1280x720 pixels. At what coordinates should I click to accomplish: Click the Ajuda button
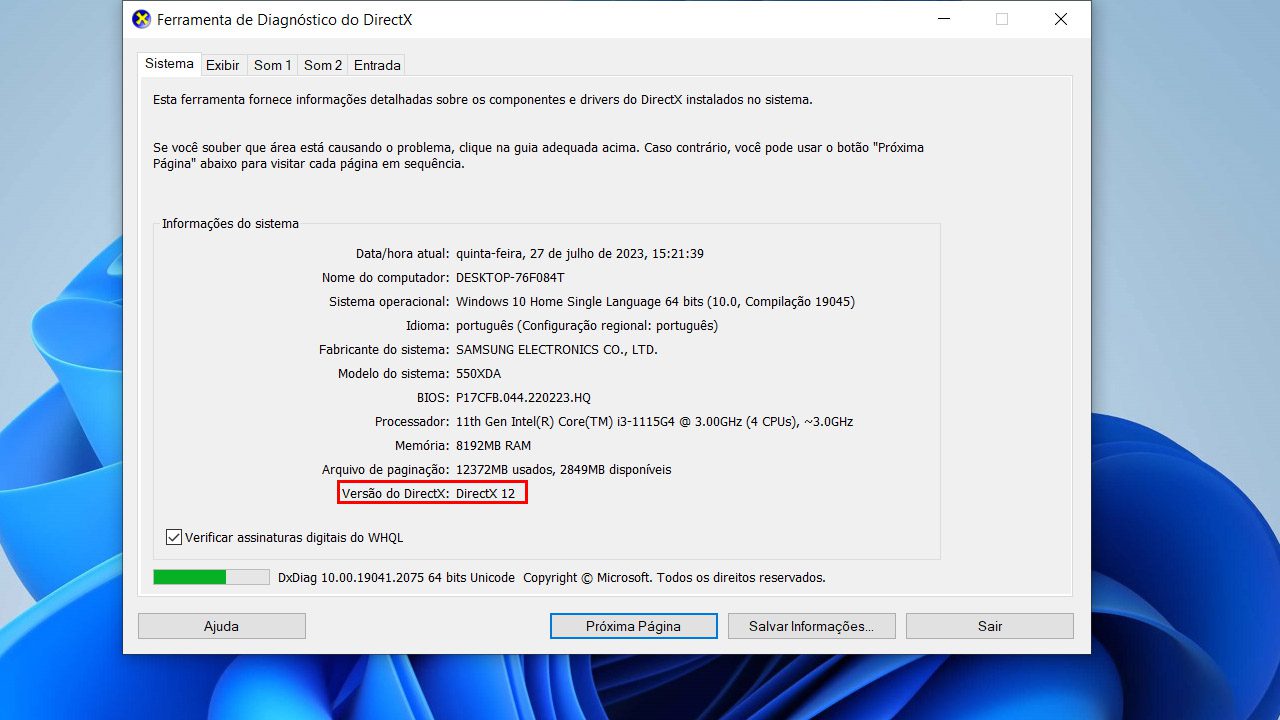(222, 626)
